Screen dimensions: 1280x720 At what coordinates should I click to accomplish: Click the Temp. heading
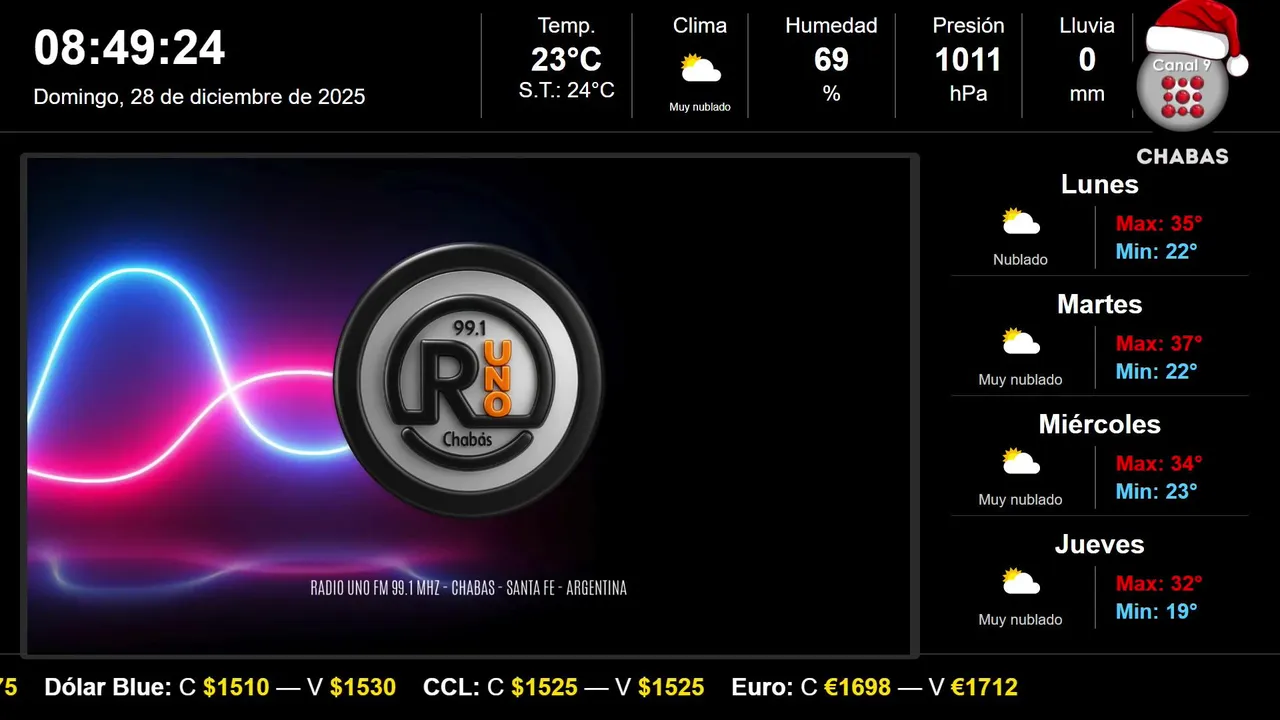(566, 26)
